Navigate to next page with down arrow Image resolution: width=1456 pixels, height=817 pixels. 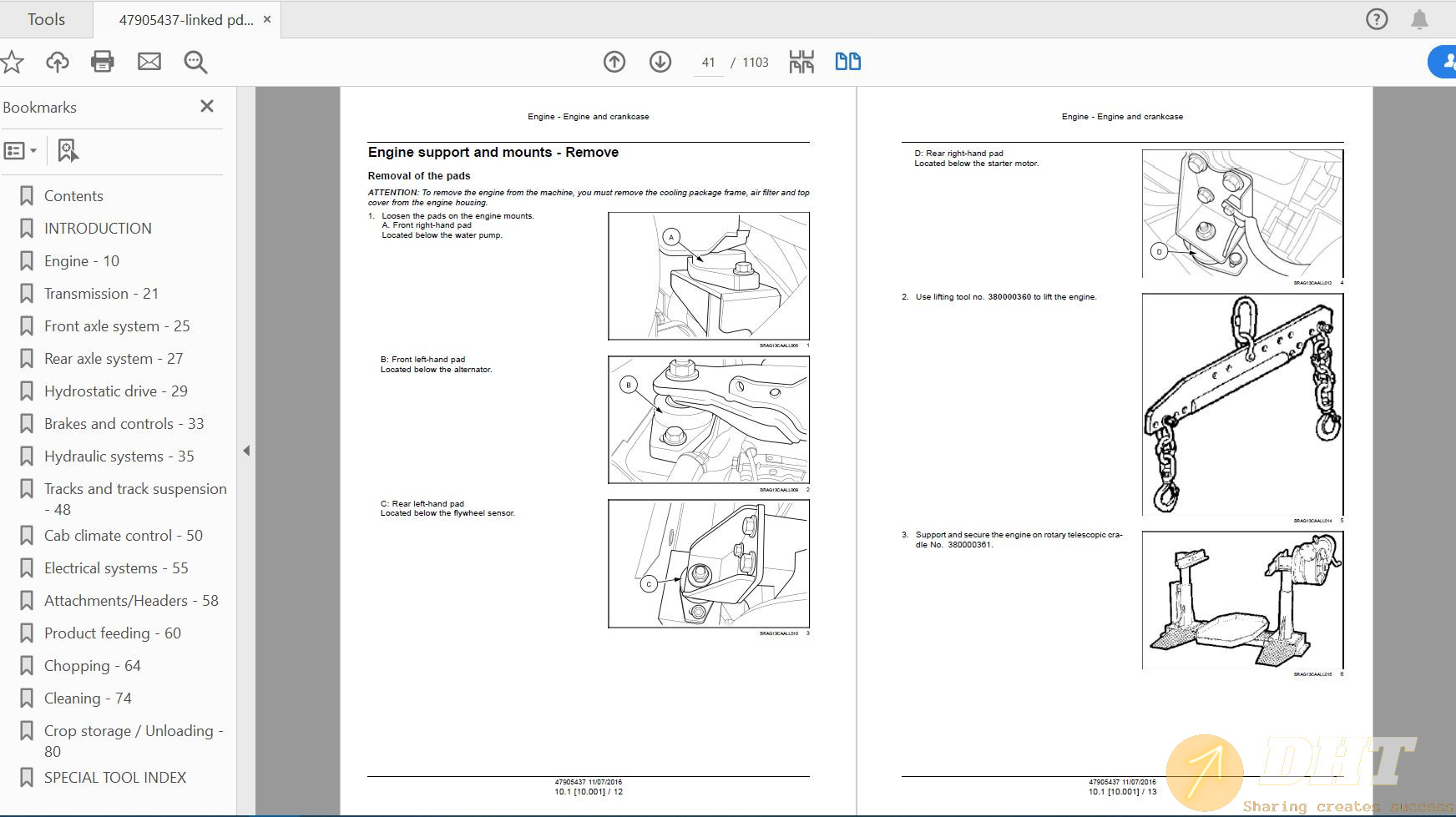[659, 61]
